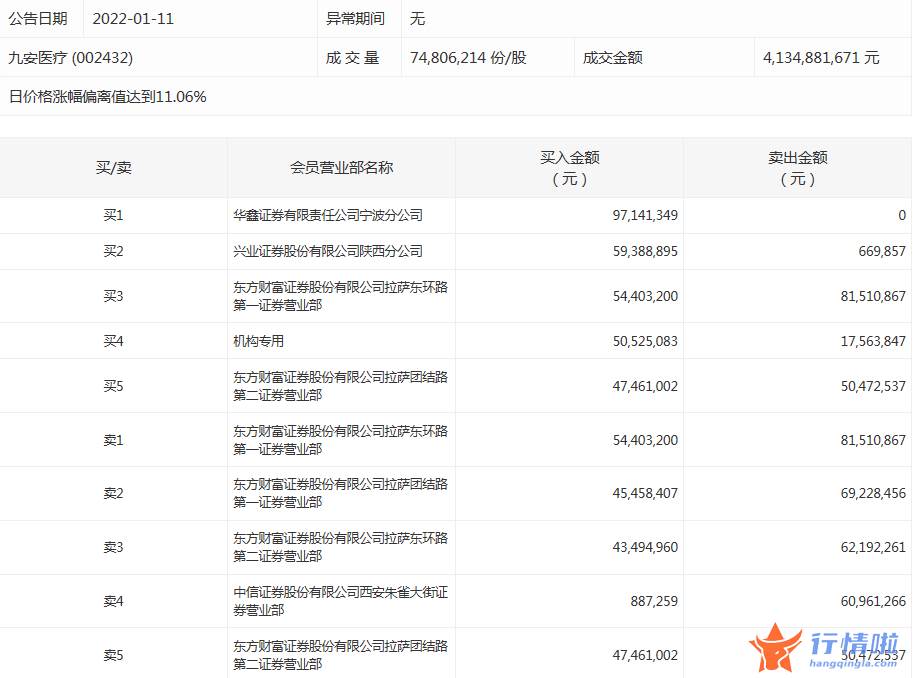914x678 pixels.
Task: Click the 异常期间 label
Action: pos(355,19)
